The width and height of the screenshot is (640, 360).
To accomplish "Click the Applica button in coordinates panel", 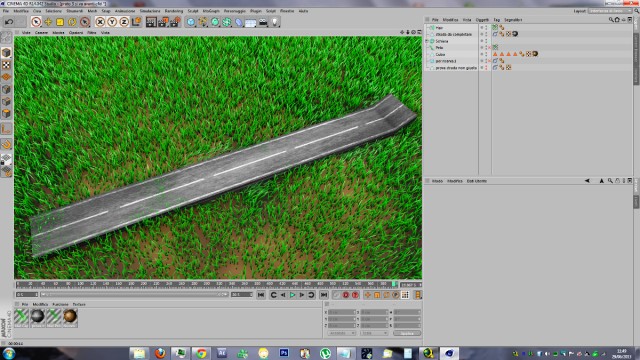I will click(407, 333).
